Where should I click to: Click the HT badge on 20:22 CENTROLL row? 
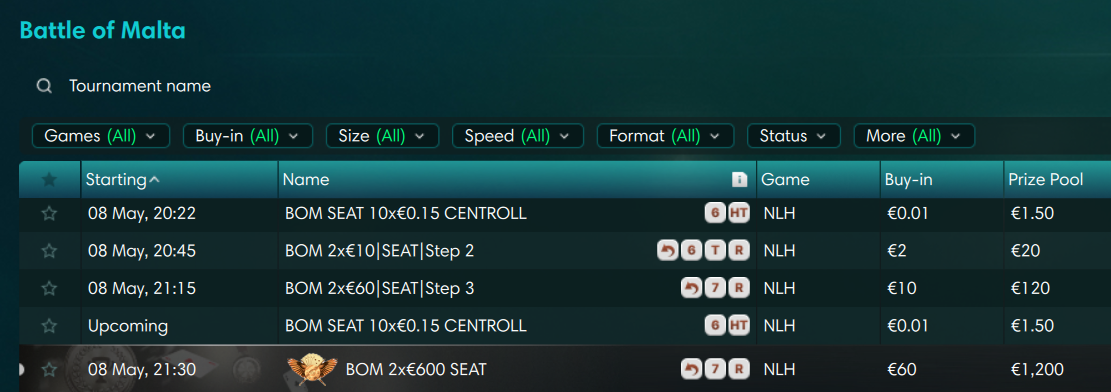click(739, 213)
